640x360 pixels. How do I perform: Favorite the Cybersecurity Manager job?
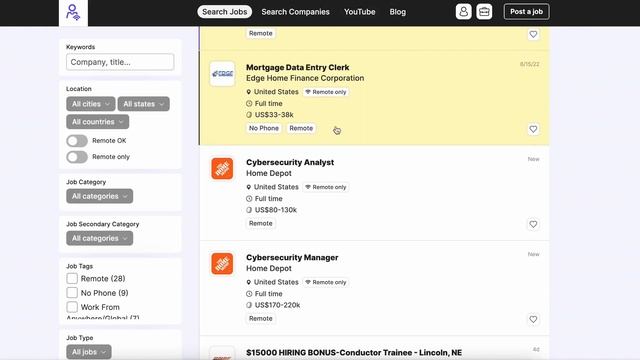(x=533, y=319)
